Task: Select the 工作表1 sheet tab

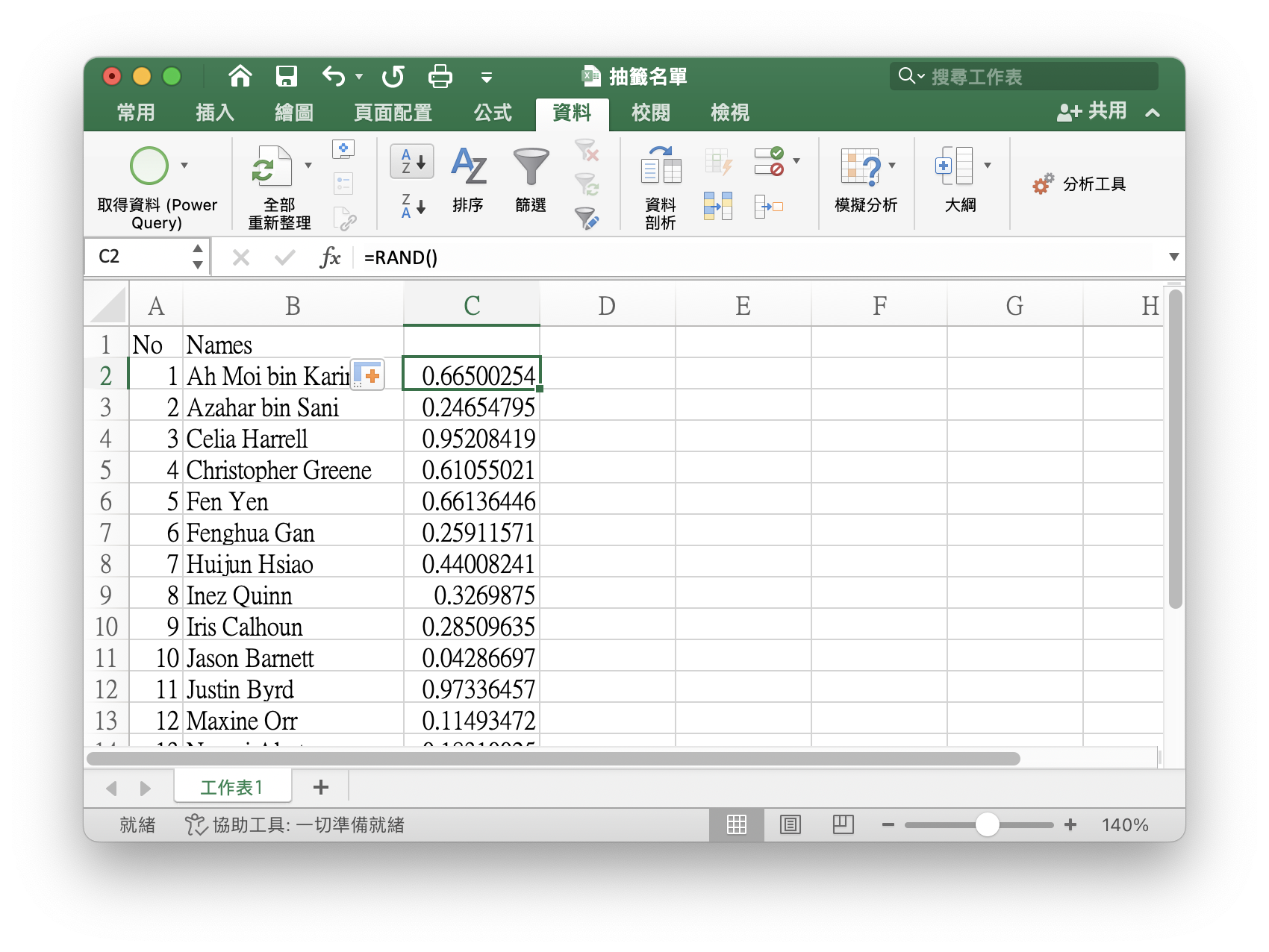Action: [232, 787]
